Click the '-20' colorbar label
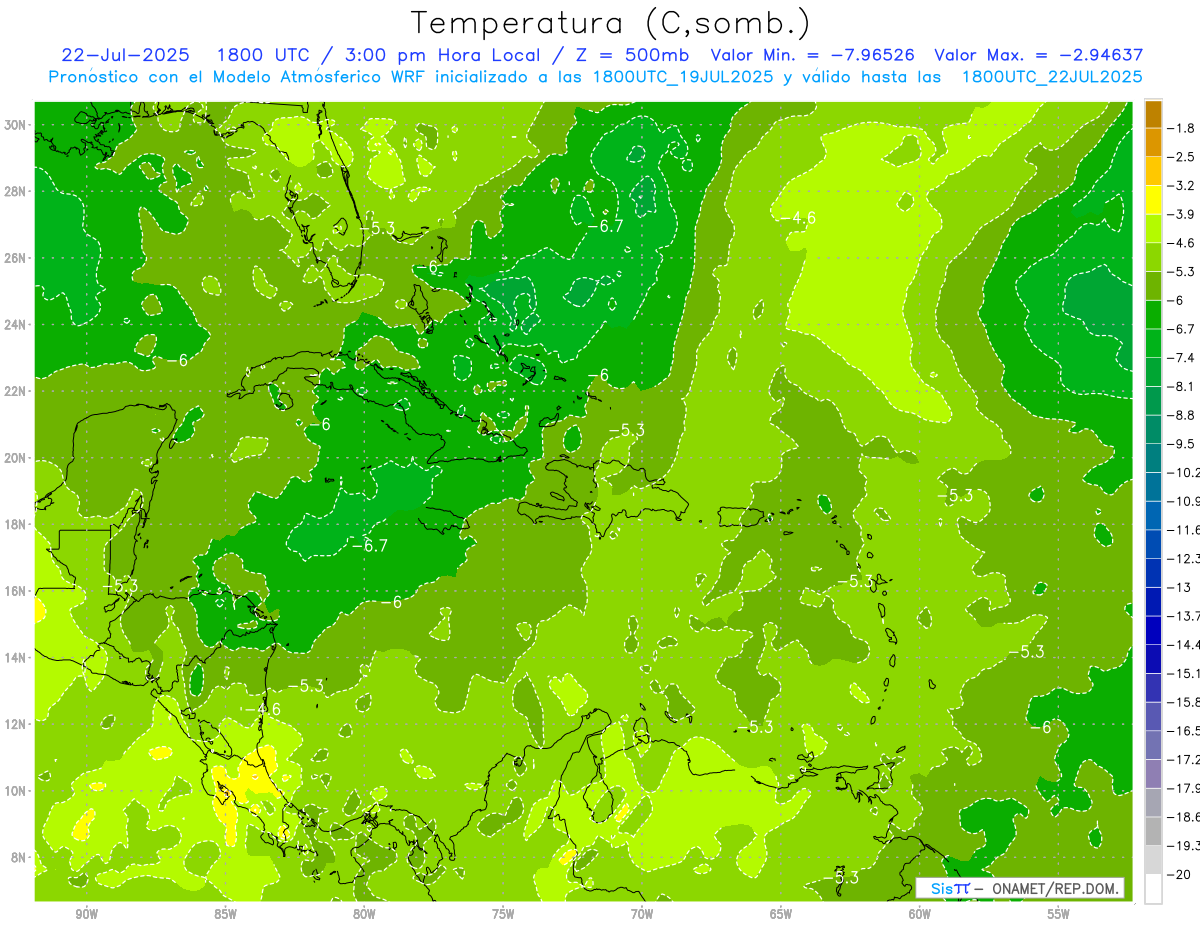The image size is (1200, 927). pyautogui.click(x=1180, y=874)
